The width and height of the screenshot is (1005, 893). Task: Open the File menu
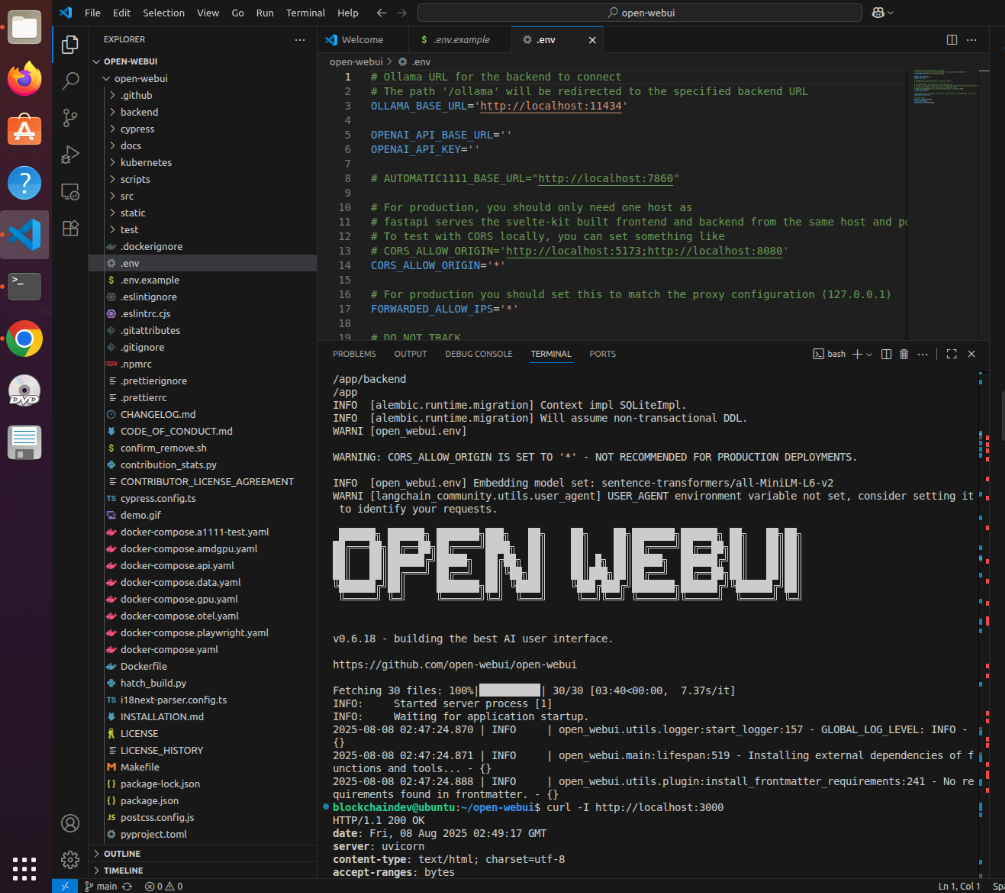(92, 13)
